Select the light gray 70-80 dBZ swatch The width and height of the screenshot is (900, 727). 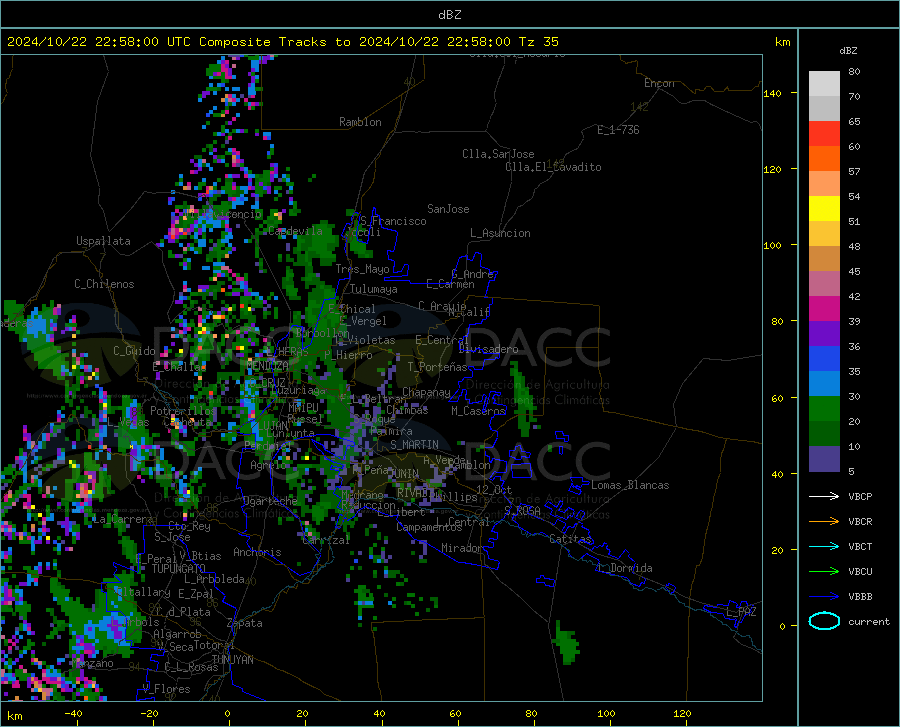824,84
